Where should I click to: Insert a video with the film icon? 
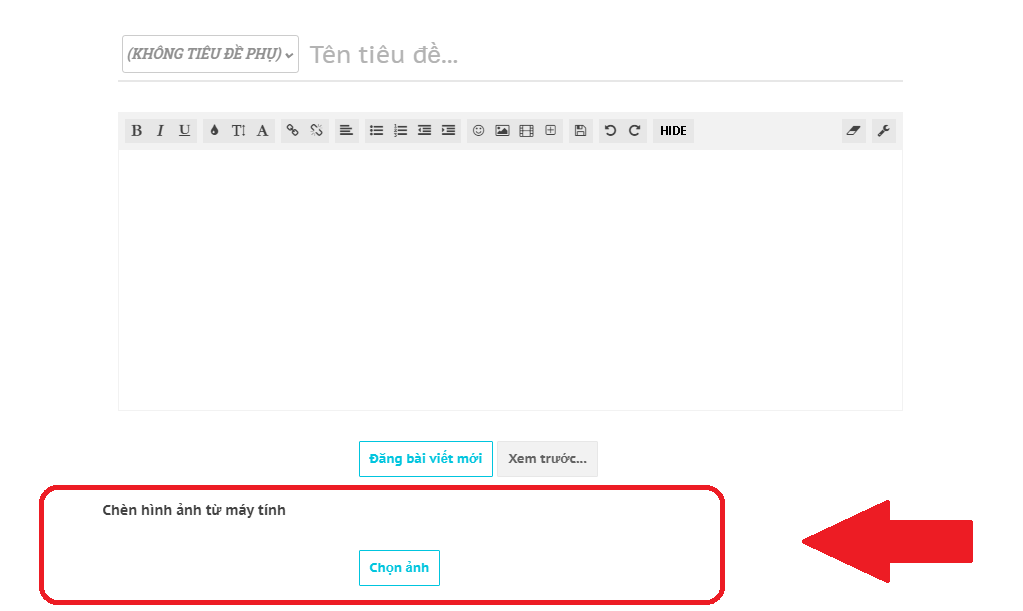(525, 130)
